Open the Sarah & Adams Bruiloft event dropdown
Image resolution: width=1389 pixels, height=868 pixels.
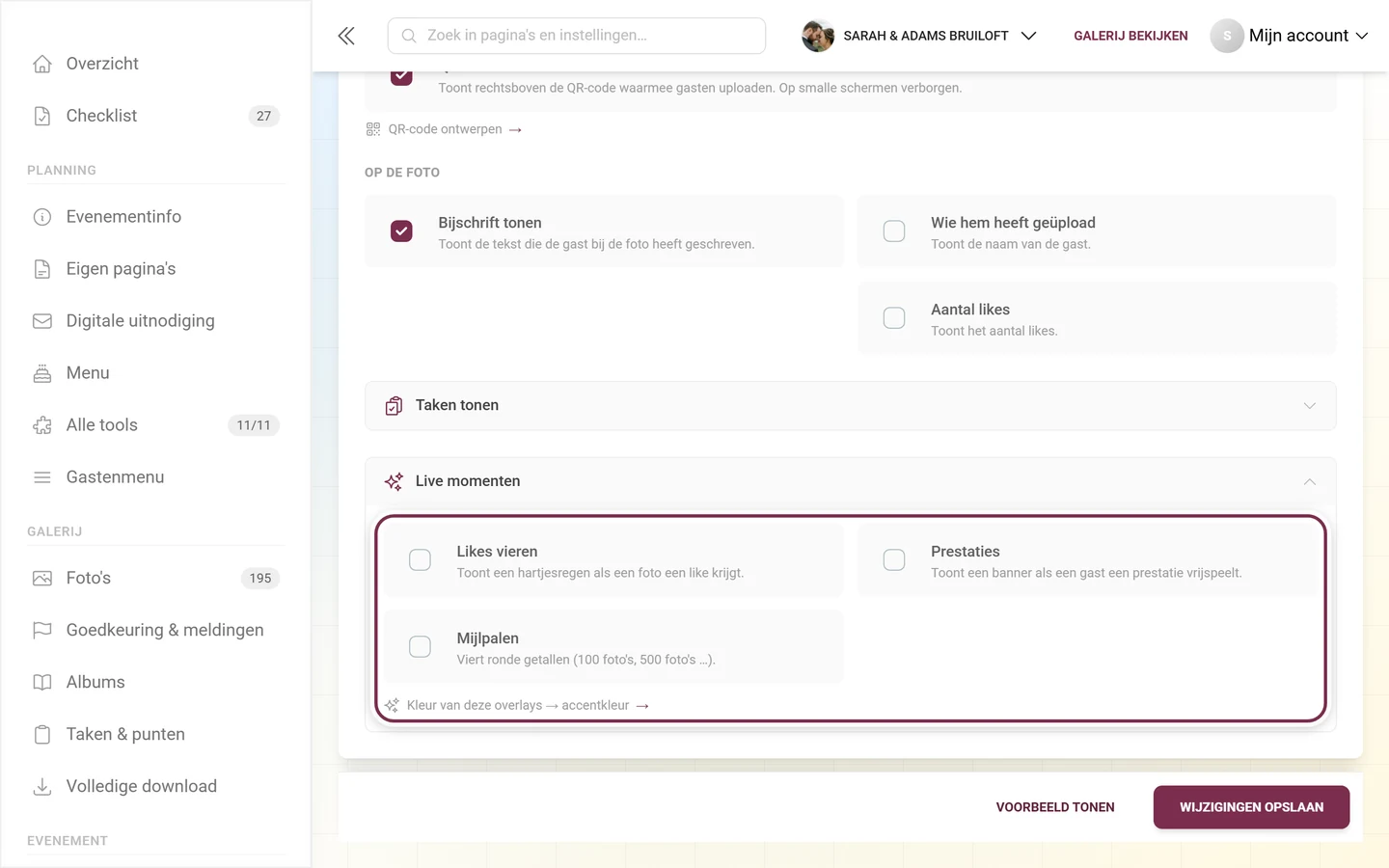click(x=919, y=36)
